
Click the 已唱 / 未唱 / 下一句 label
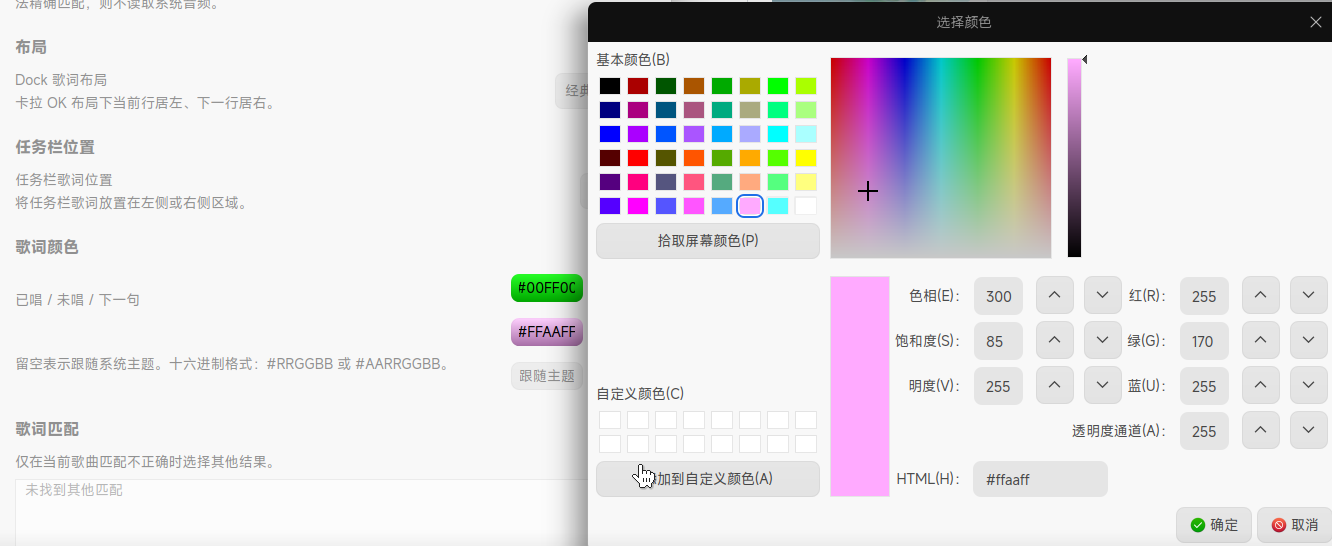click(x=78, y=300)
